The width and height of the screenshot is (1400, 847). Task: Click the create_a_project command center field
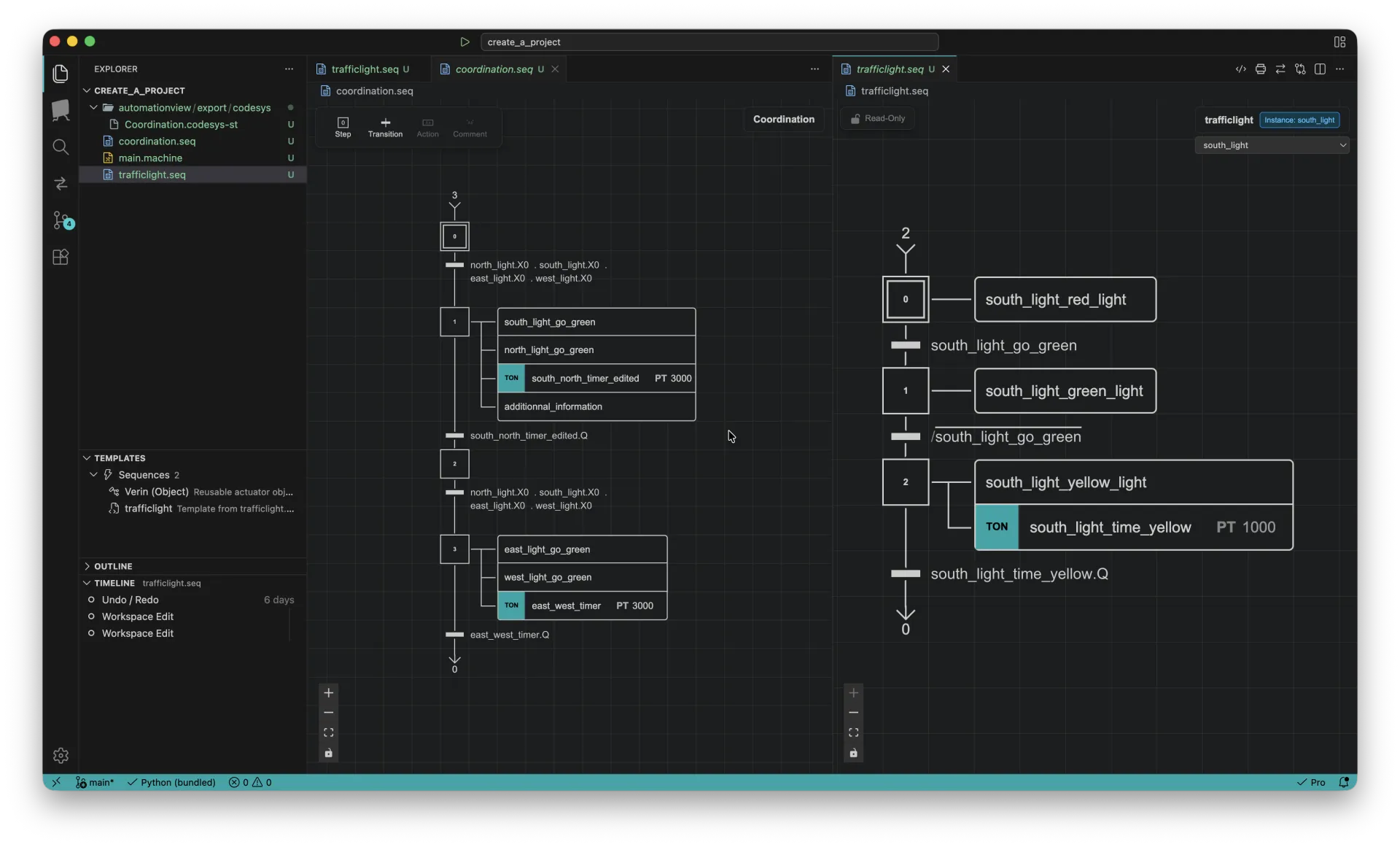click(709, 42)
